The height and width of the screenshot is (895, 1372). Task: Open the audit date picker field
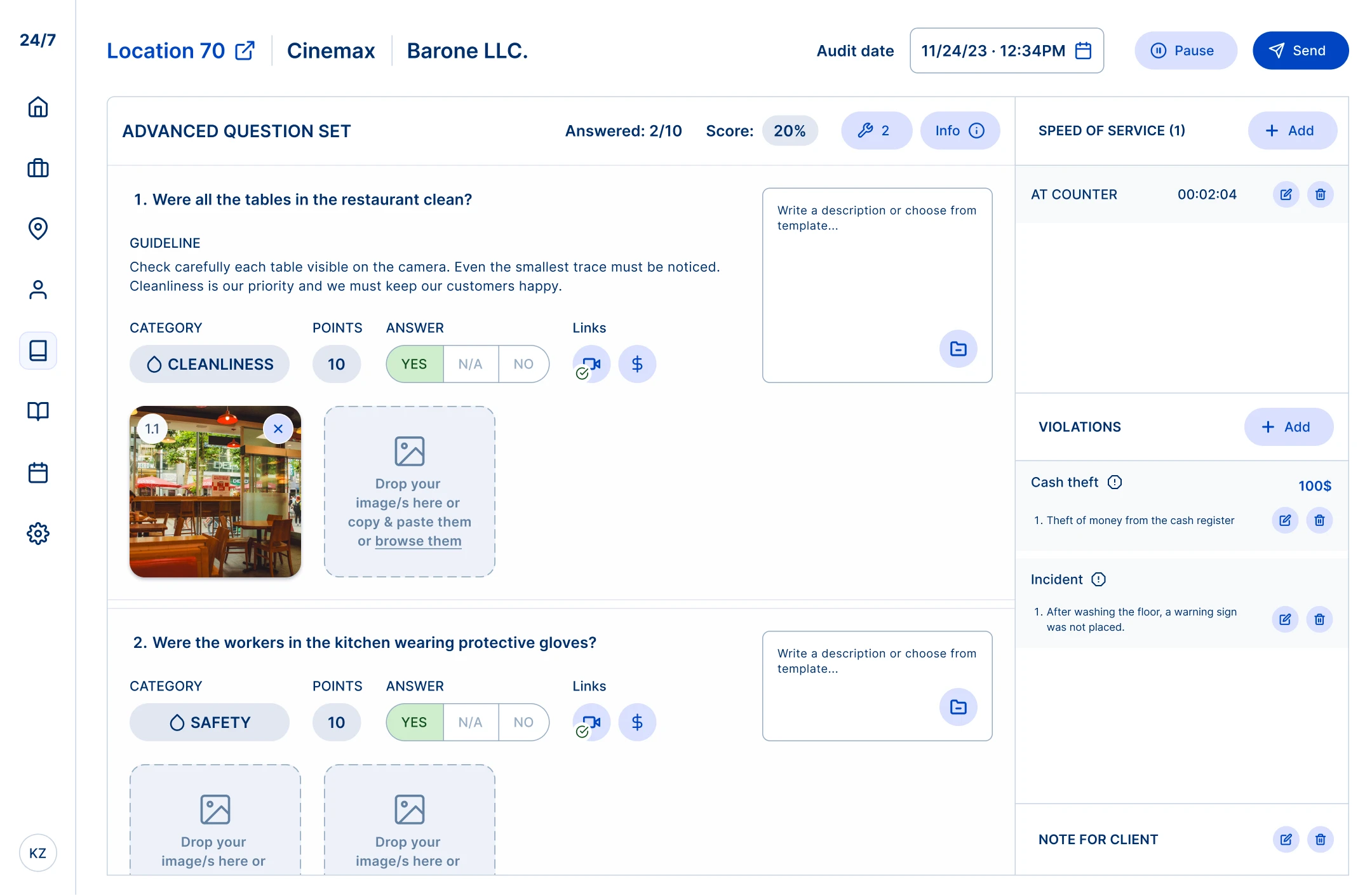[x=1006, y=51]
